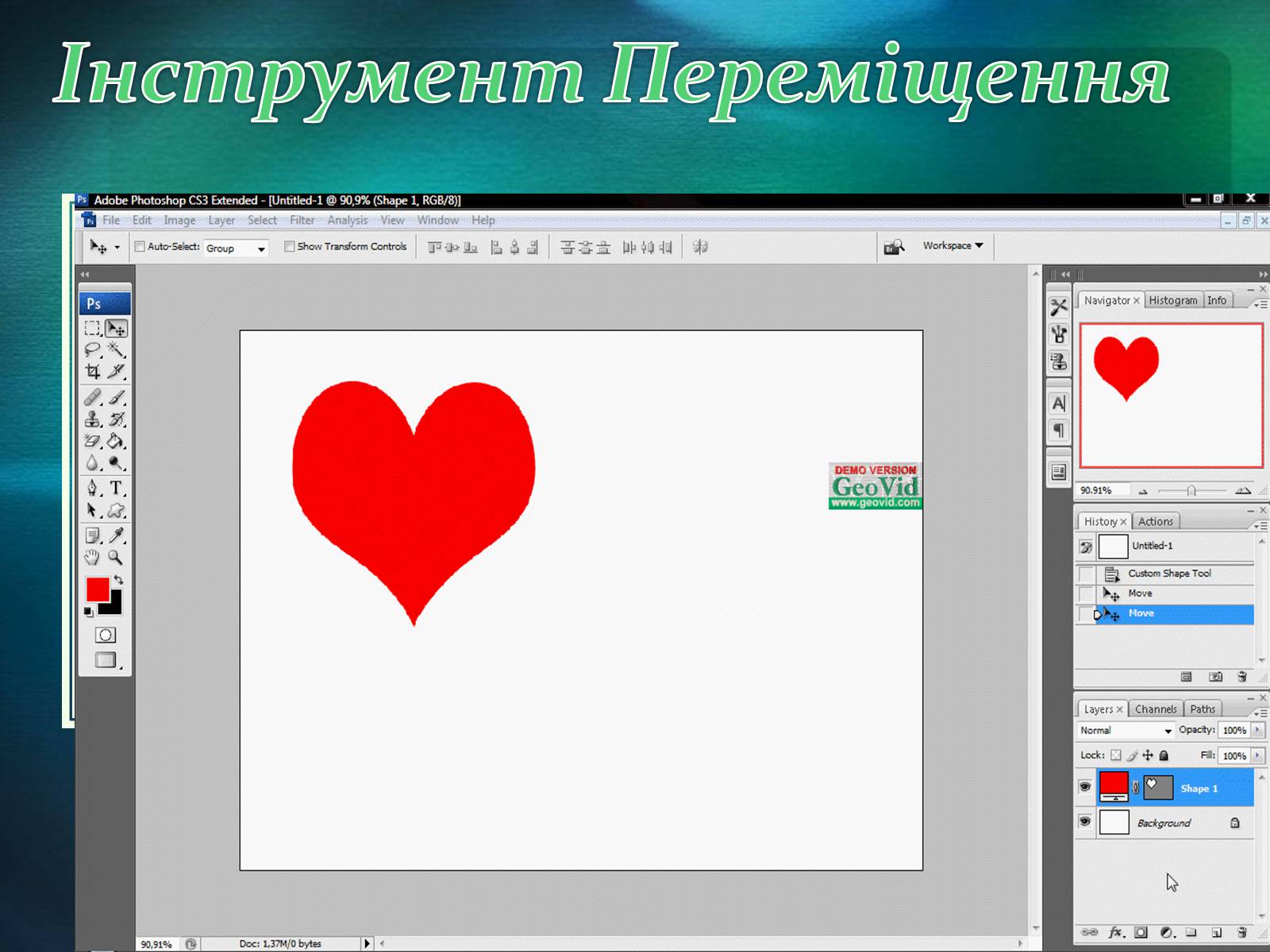Select the Lasso tool
The image size is (1270, 952).
point(93,350)
